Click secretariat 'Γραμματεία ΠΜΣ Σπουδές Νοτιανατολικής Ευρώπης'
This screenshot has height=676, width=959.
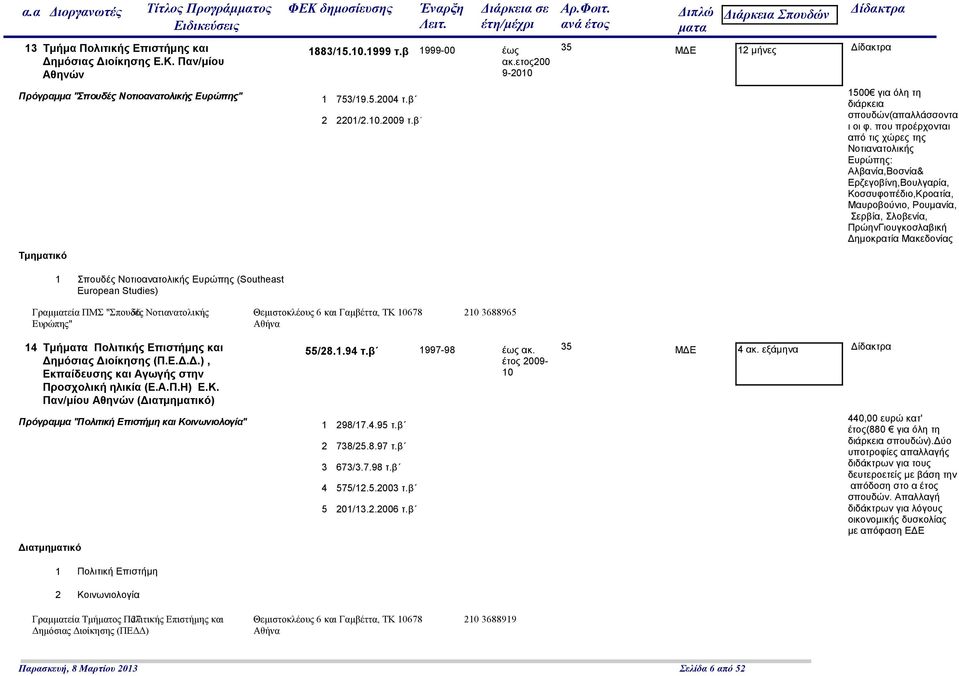(120, 318)
